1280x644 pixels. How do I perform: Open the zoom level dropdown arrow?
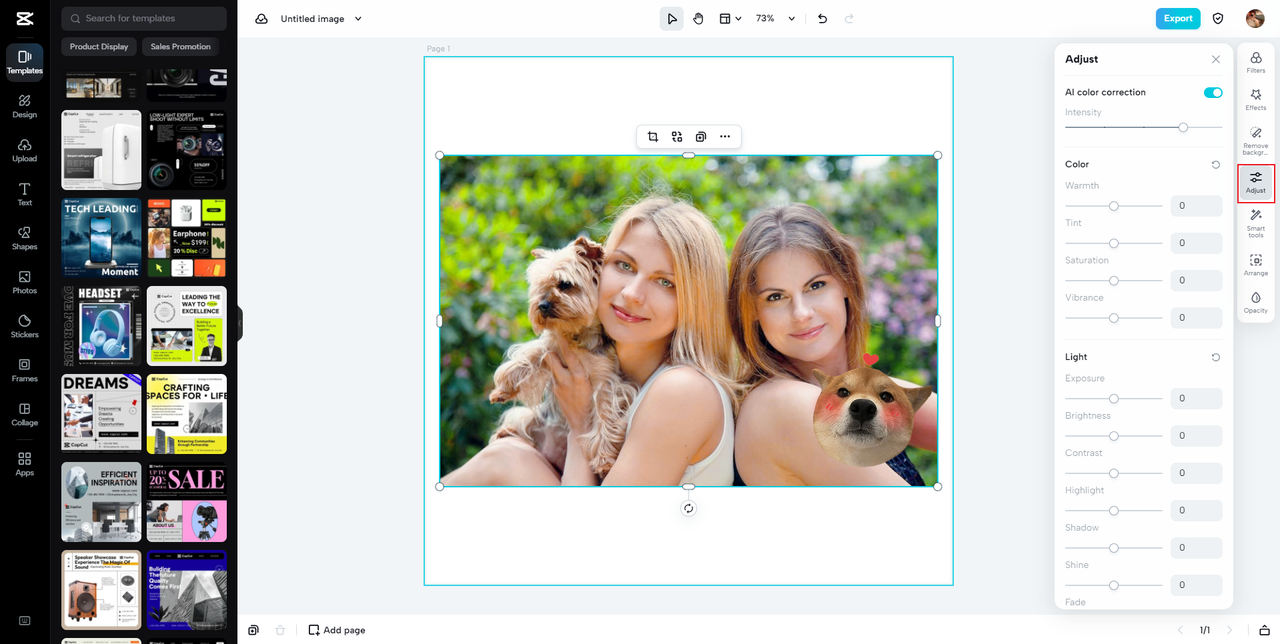[x=792, y=18]
